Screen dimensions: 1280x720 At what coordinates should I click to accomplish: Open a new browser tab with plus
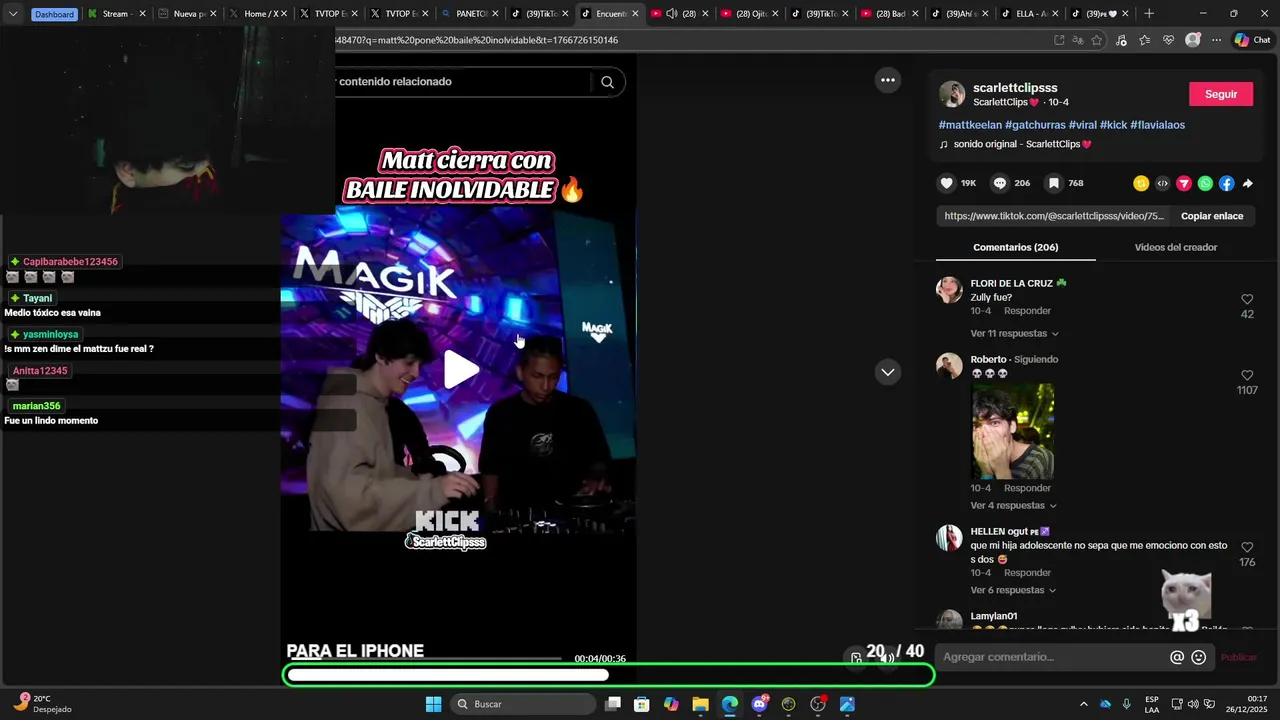[1149, 14]
